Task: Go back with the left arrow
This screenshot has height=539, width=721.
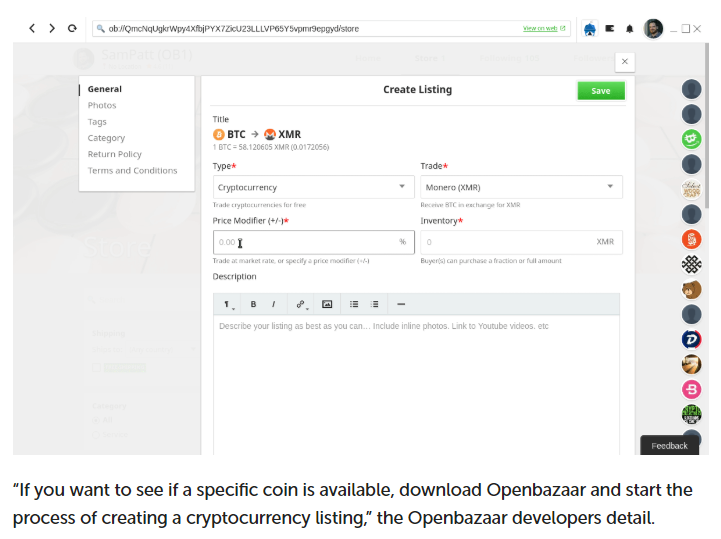Action: (x=32, y=29)
